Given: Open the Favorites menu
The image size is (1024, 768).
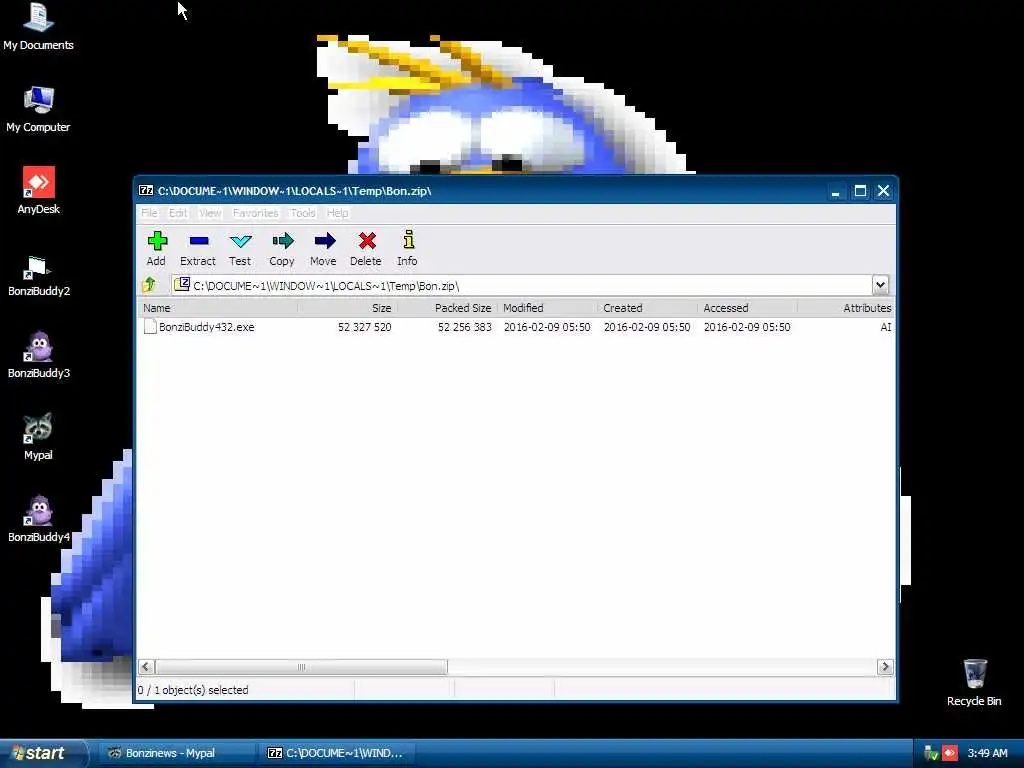Looking at the screenshot, I should pyautogui.click(x=255, y=213).
